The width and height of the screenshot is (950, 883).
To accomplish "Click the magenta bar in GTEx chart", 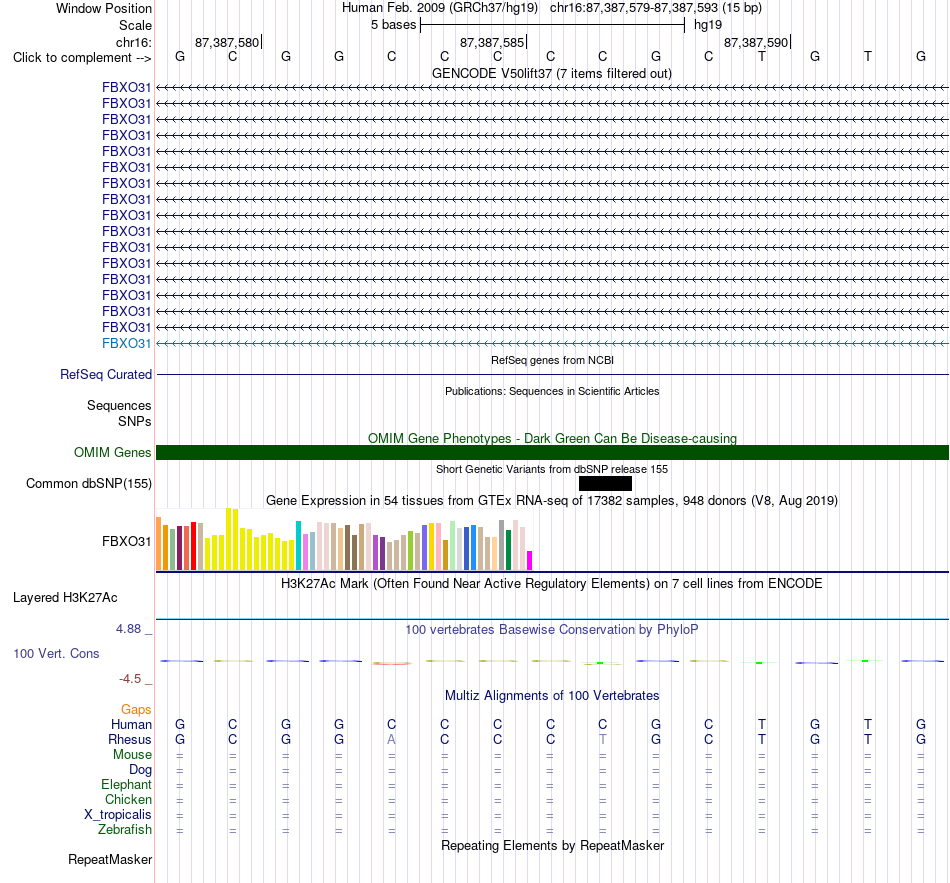I will click(530, 561).
